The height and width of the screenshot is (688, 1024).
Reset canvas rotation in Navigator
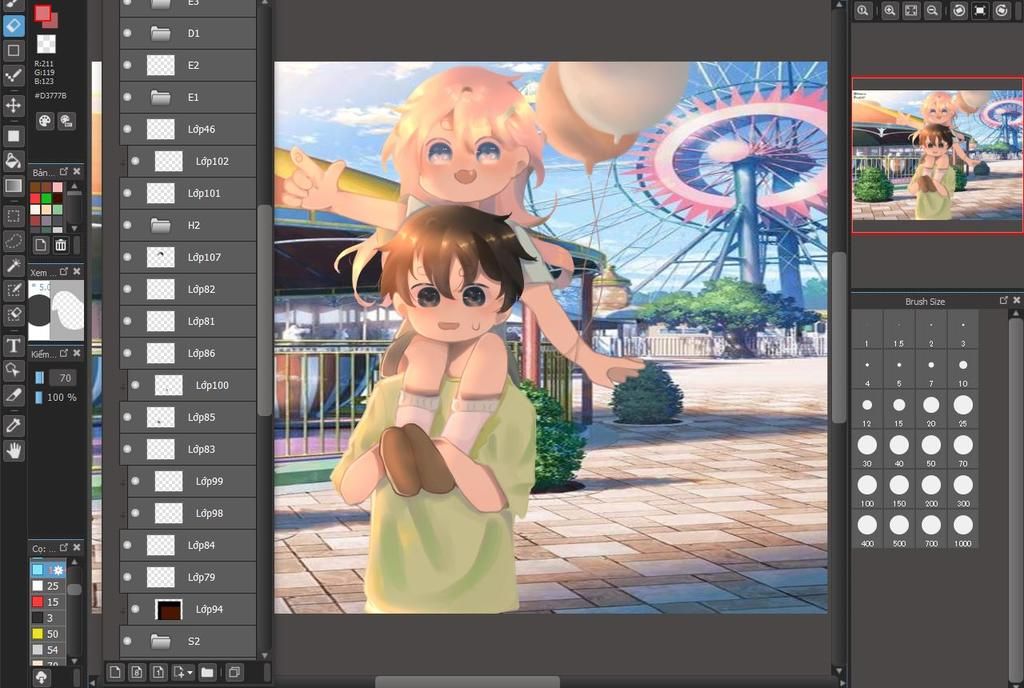pos(980,10)
